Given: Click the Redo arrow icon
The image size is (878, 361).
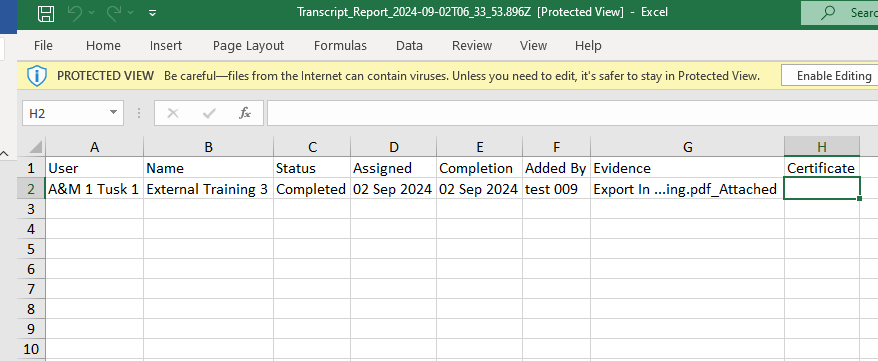Looking at the screenshot, I should (114, 12).
